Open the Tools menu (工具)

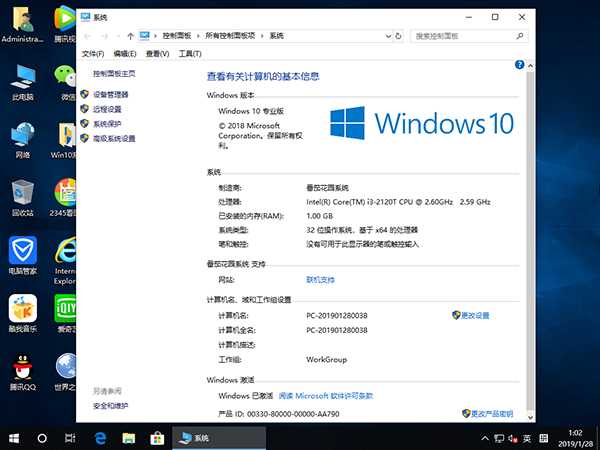point(190,54)
